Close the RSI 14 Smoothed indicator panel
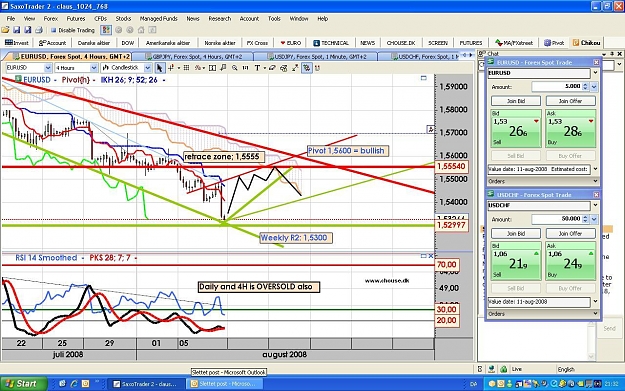Image resolution: width=625 pixels, height=391 pixels. pyautogui.click(x=431, y=256)
